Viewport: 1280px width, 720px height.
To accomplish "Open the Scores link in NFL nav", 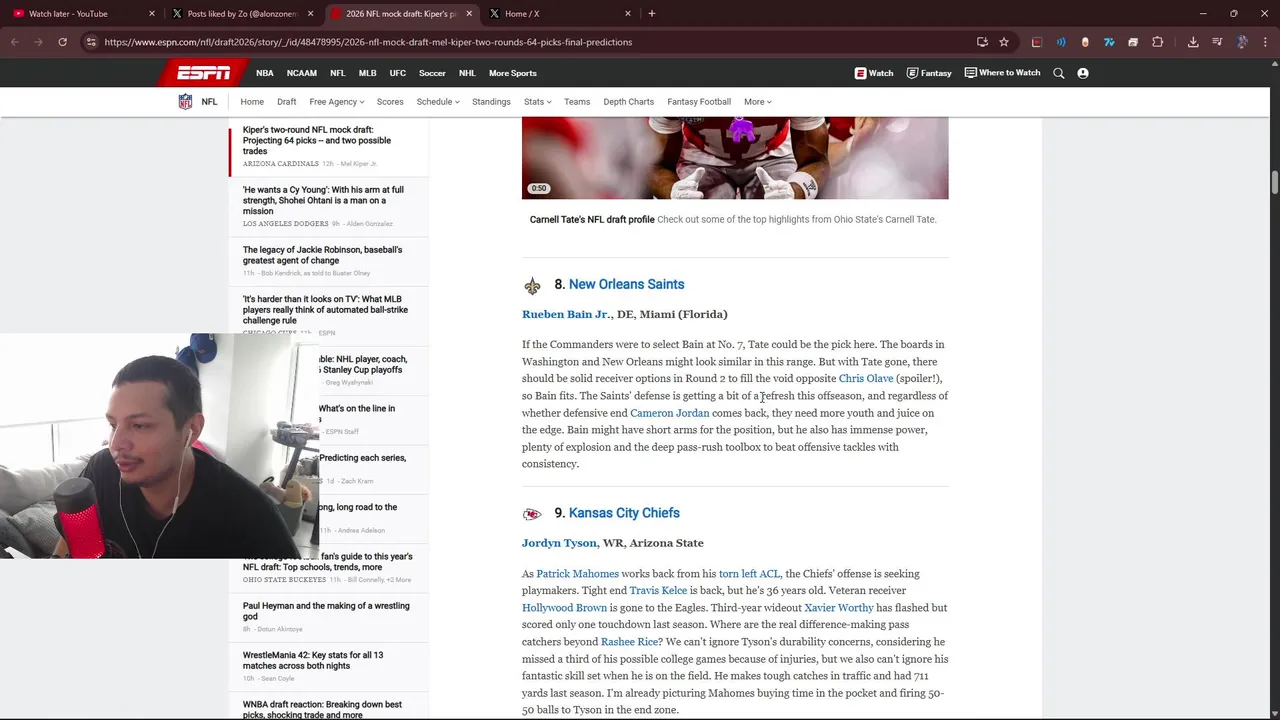I will [x=390, y=102].
